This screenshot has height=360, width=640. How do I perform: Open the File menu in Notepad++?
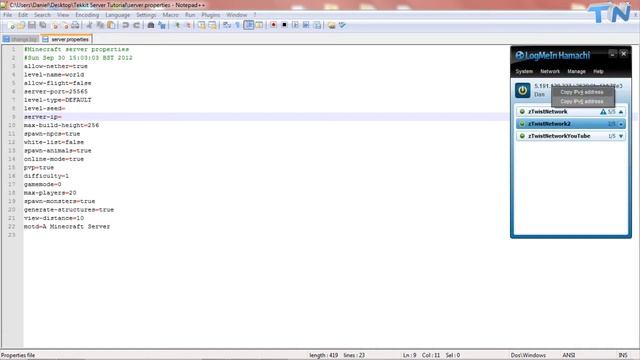pos(7,15)
